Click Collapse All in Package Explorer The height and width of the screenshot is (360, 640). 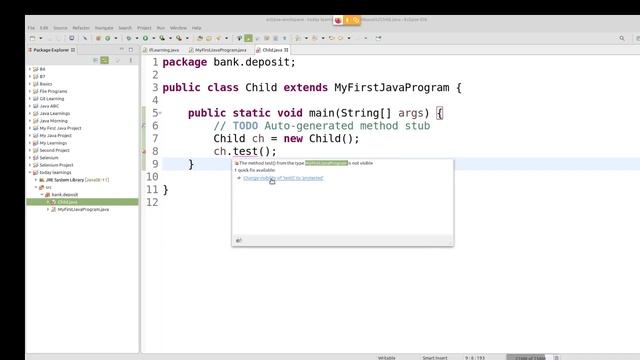(95, 60)
